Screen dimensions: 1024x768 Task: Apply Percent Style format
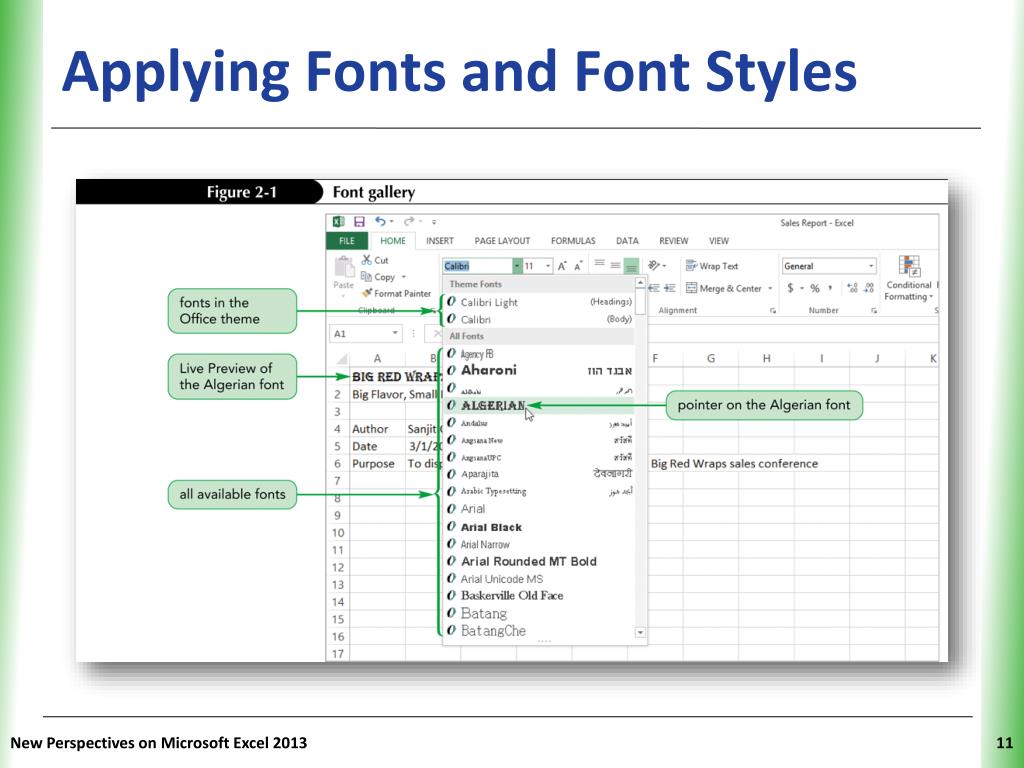click(815, 288)
